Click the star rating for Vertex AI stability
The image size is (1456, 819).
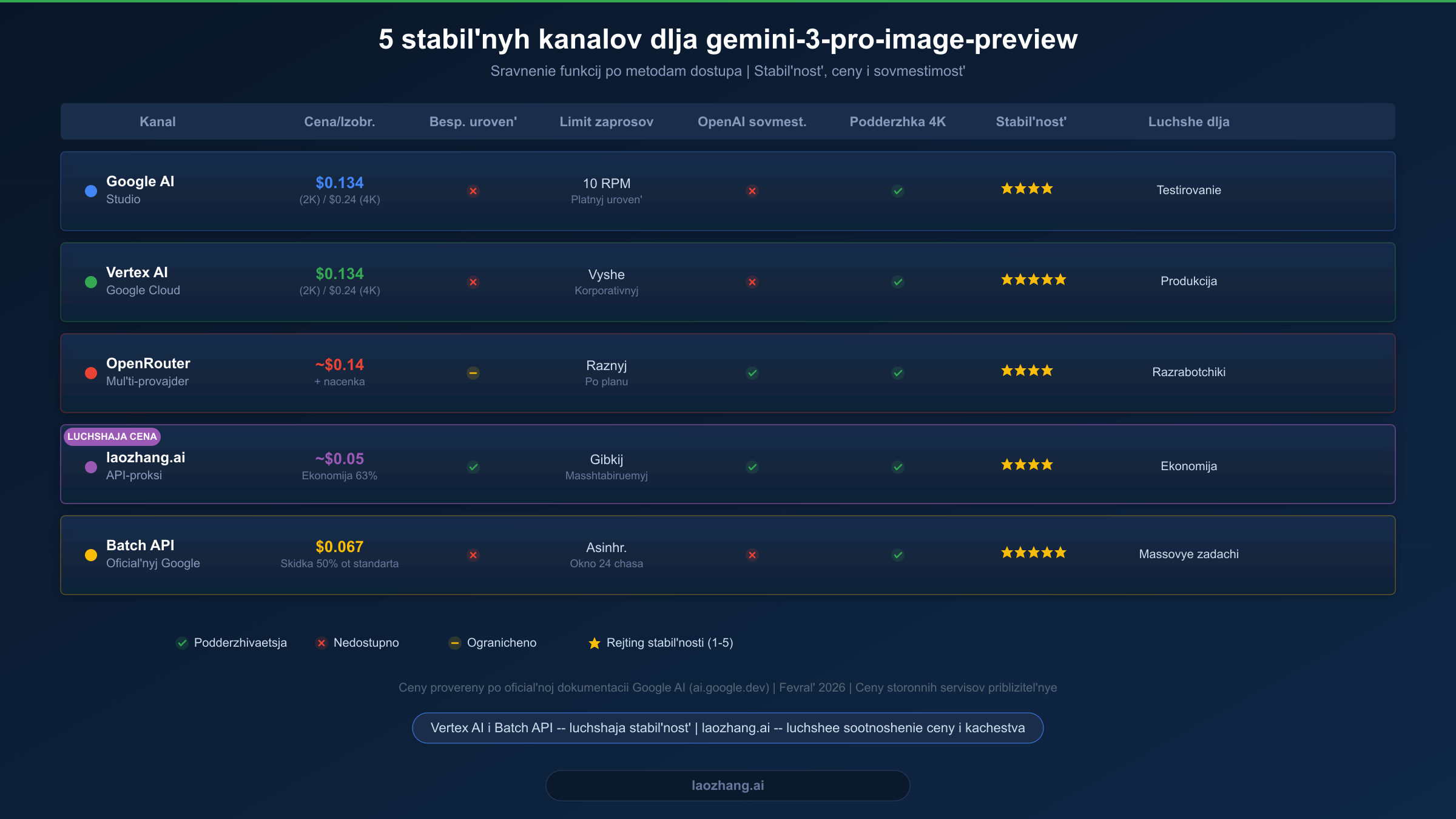(1033, 280)
